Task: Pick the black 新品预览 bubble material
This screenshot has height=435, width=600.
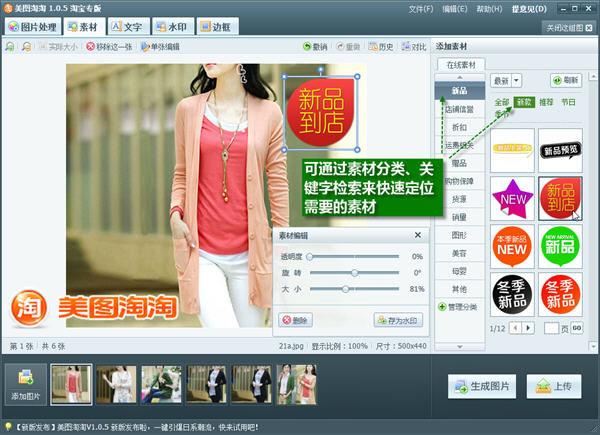Action: tap(561, 150)
